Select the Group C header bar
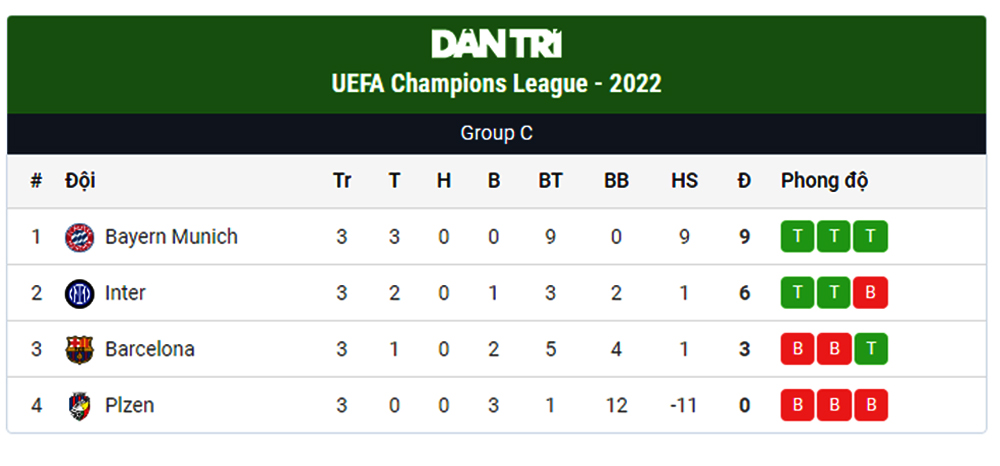 click(x=497, y=134)
